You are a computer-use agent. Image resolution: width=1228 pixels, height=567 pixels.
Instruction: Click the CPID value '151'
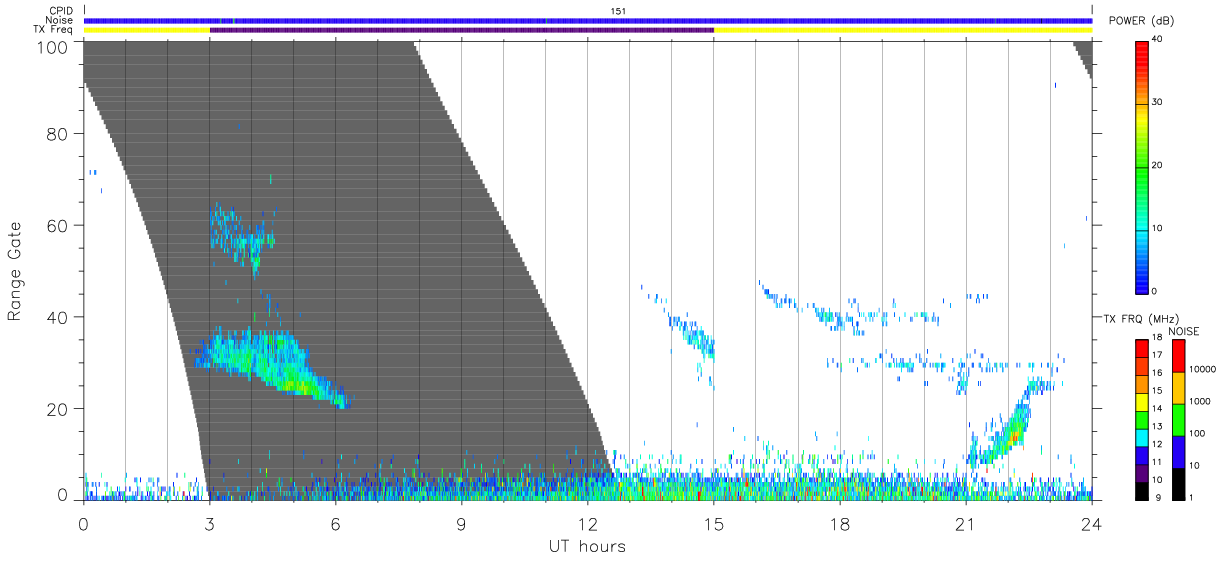[618, 11]
